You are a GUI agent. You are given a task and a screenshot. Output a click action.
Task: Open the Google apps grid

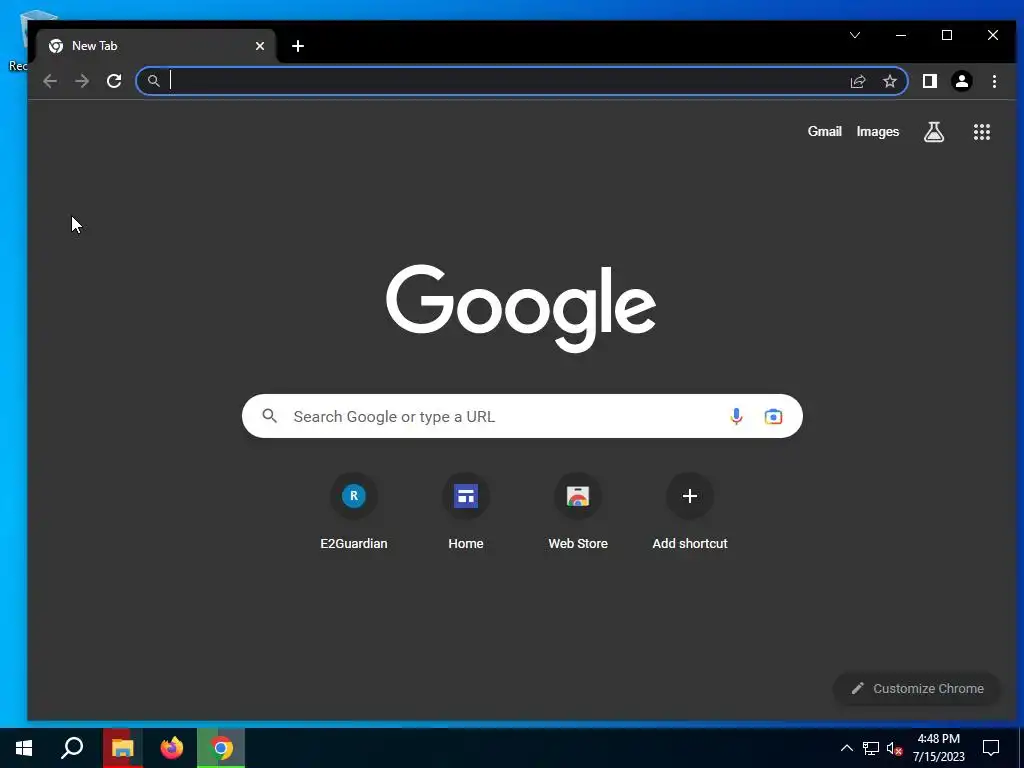tap(982, 132)
